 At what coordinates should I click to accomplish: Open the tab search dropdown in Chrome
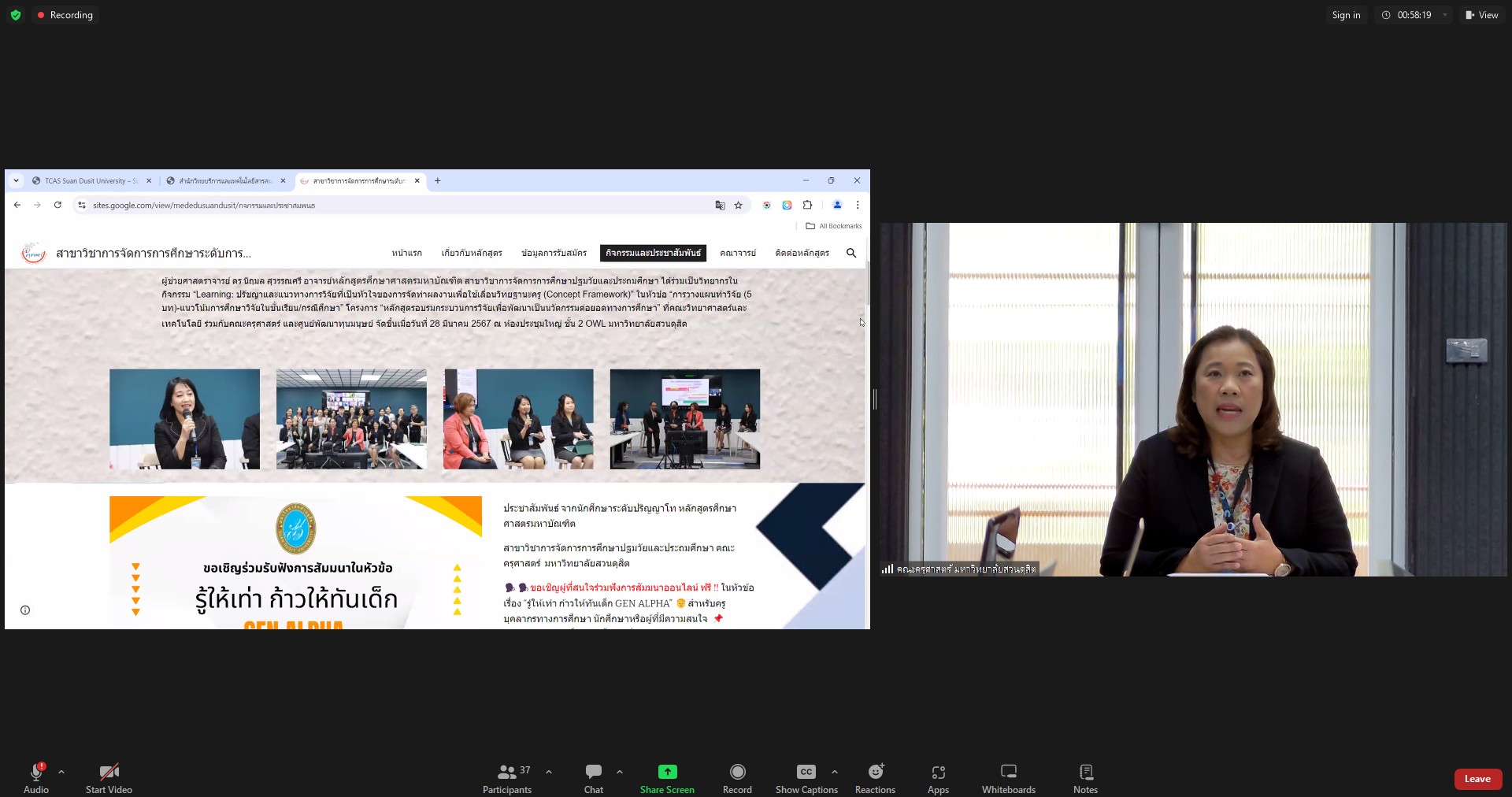pos(16,181)
